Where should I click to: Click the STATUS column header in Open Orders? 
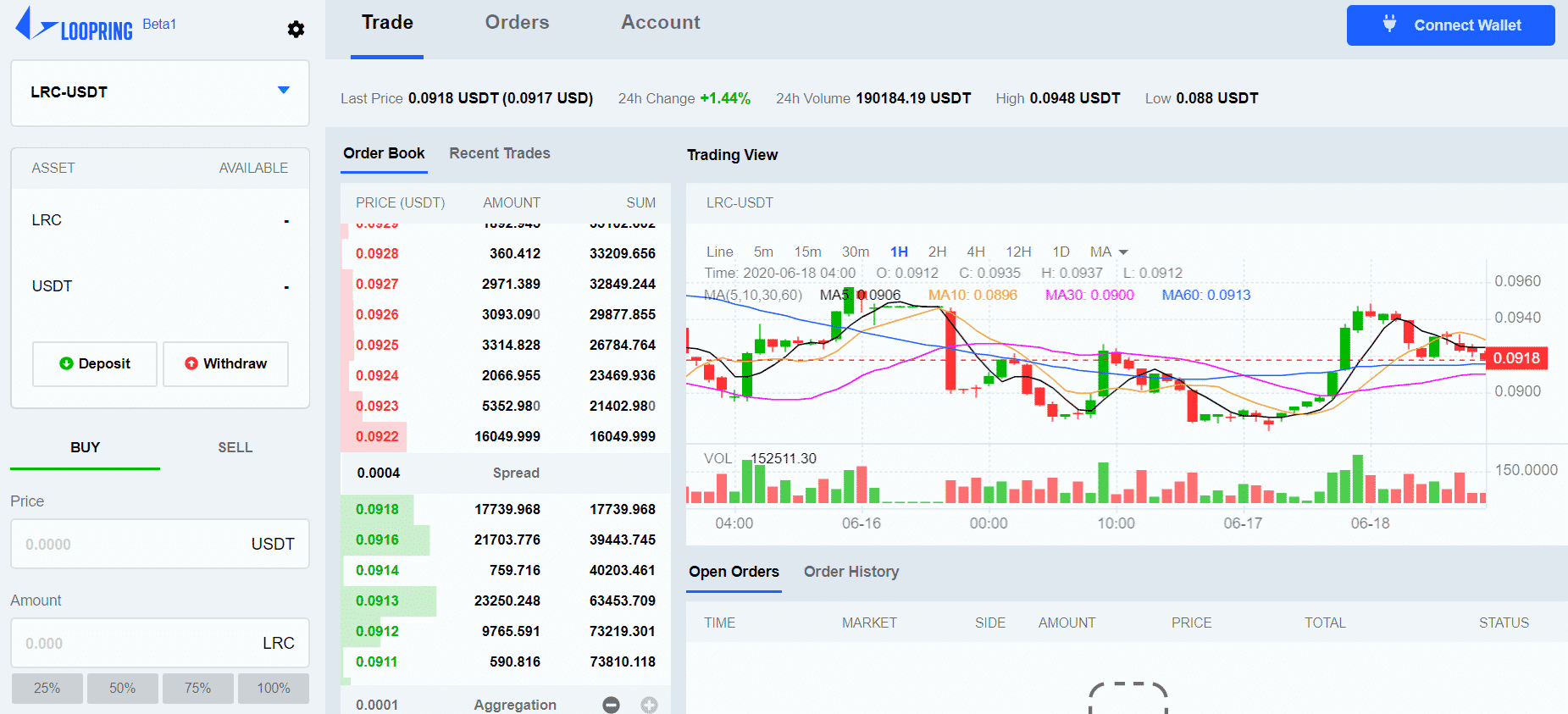click(1504, 623)
